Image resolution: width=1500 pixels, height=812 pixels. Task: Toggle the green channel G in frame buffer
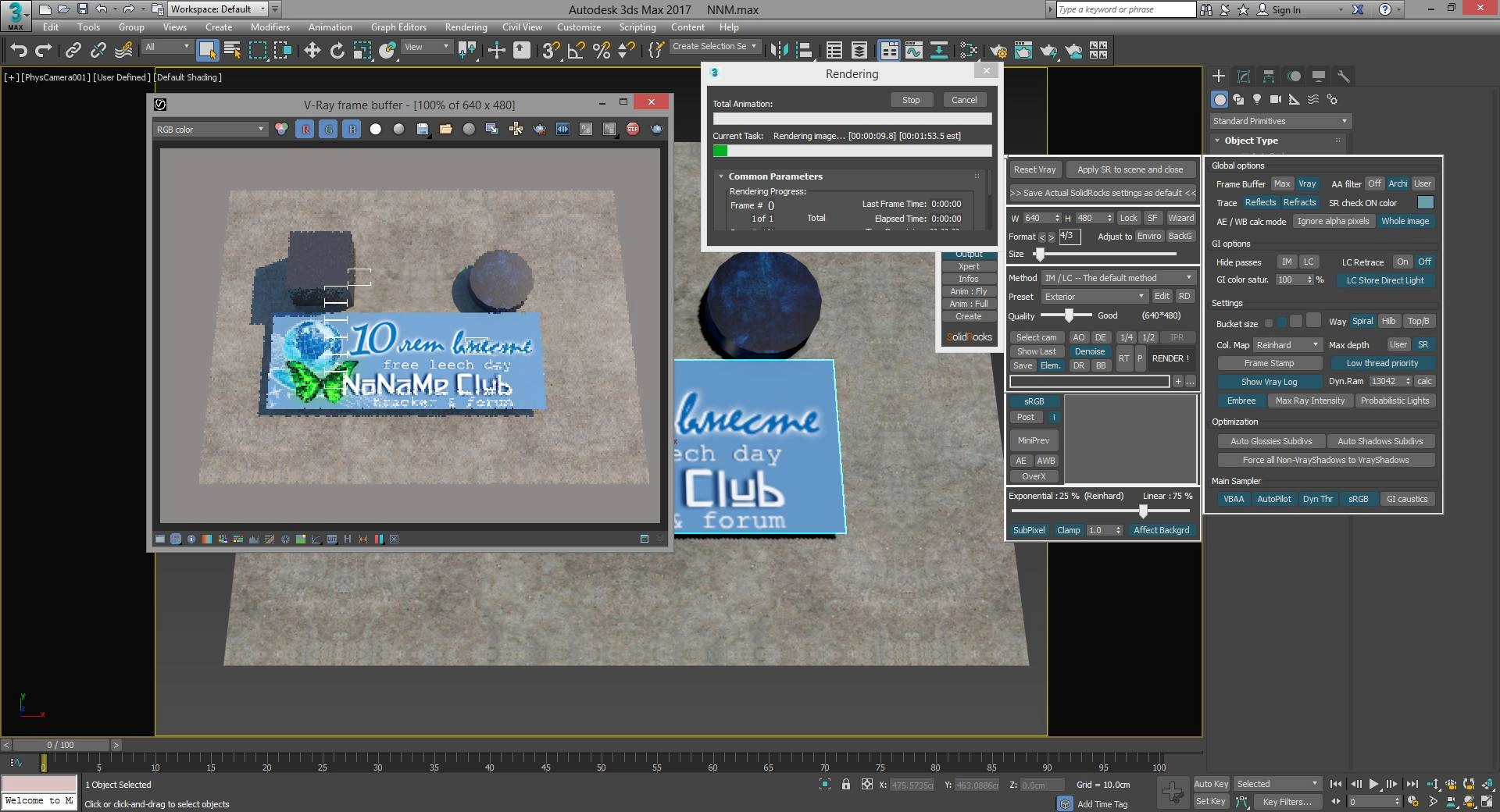[328, 130]
